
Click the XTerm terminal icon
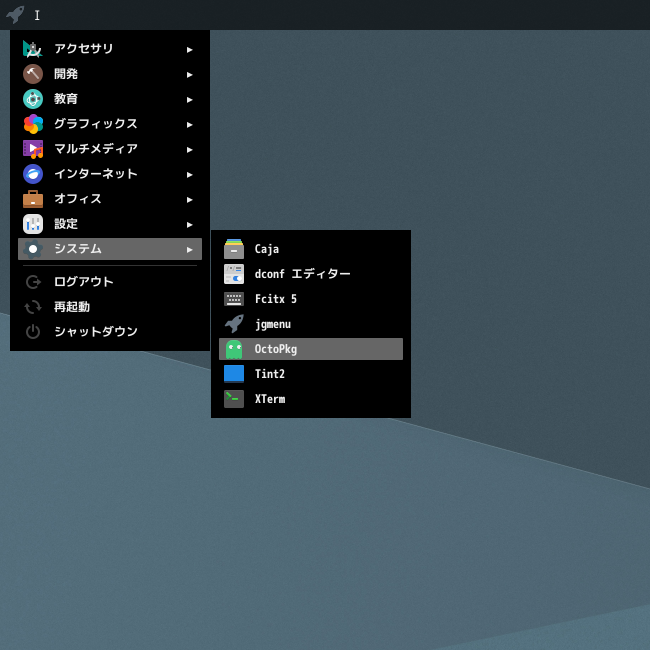tap(234, 399)
